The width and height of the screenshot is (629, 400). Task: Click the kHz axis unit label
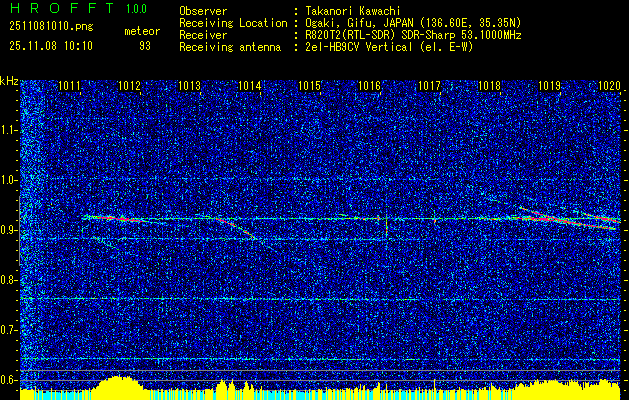coord(9,81)
